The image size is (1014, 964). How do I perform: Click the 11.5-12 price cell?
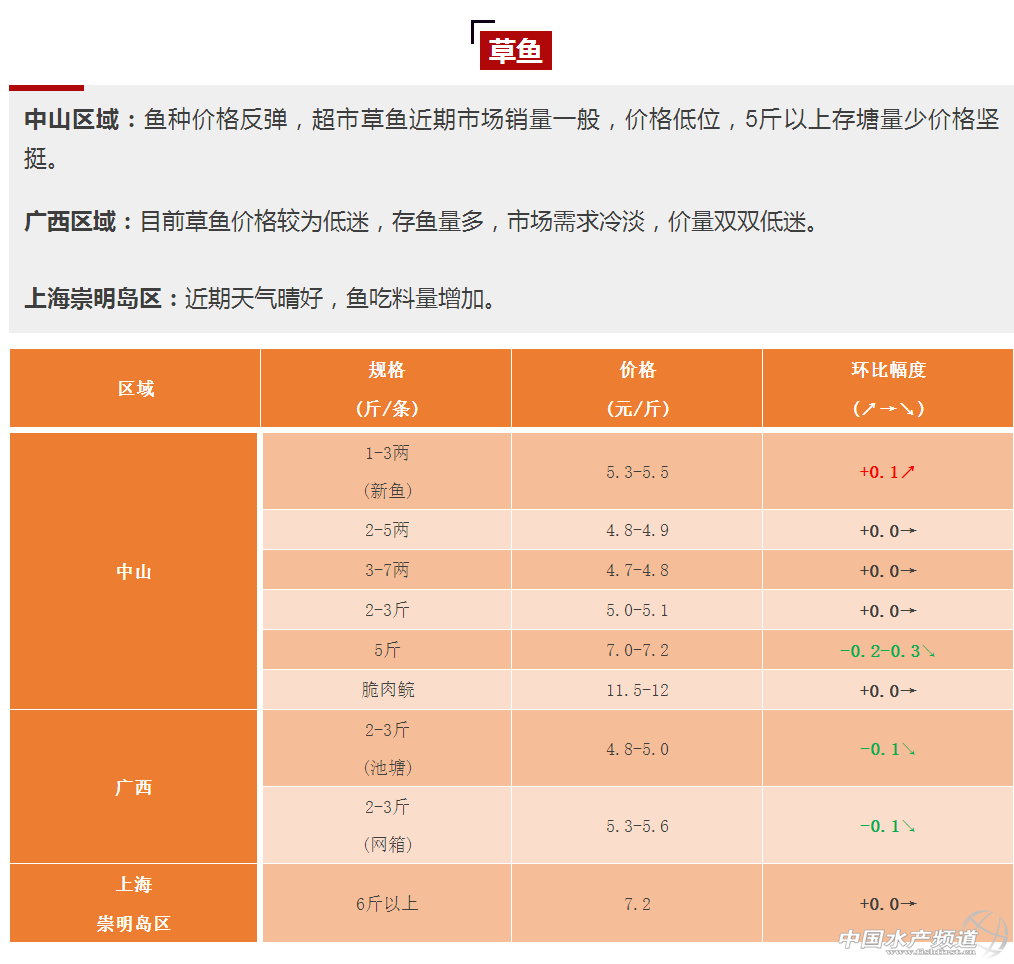click(637, 691)
